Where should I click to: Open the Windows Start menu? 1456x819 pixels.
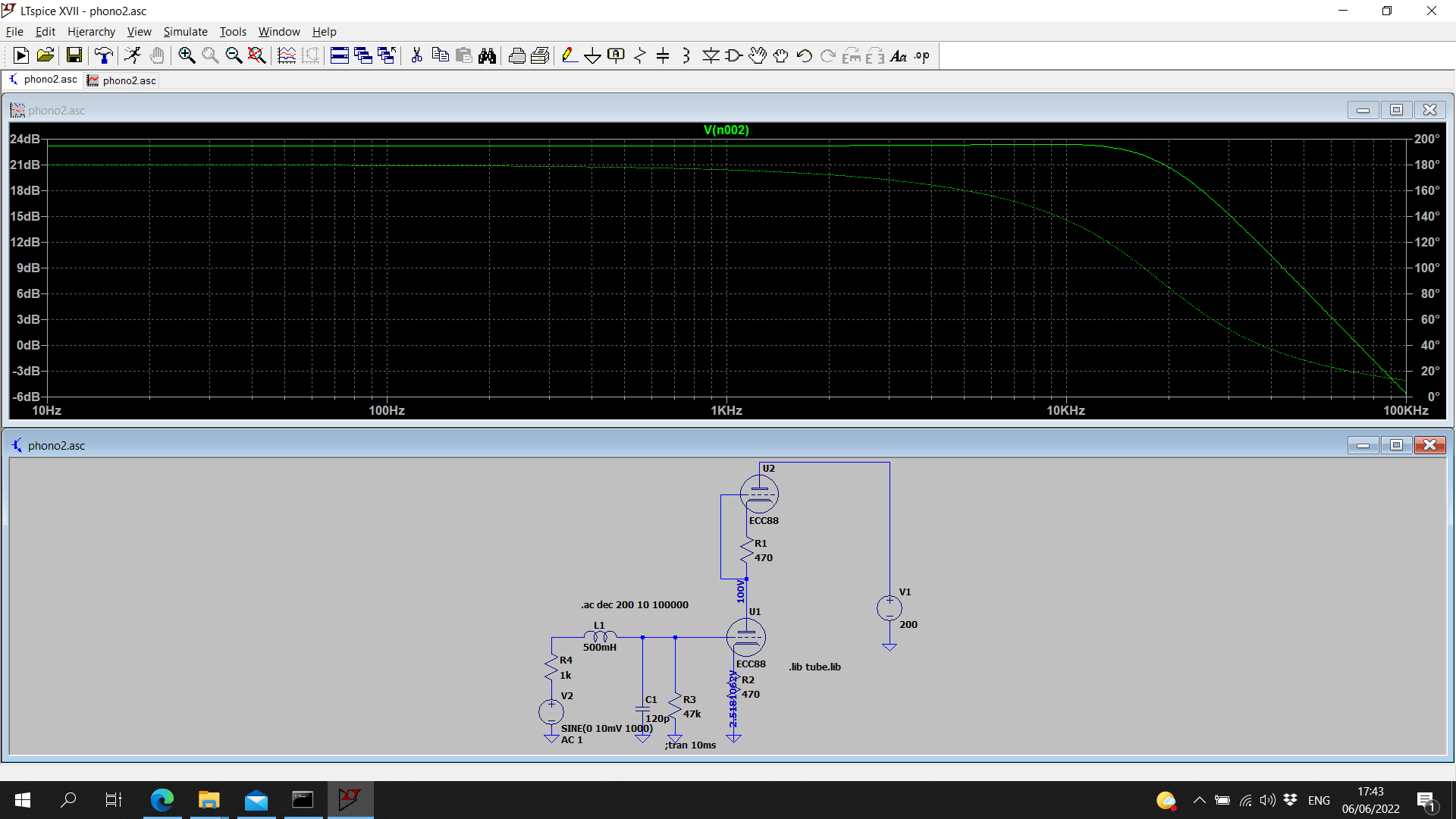point(23,800)
